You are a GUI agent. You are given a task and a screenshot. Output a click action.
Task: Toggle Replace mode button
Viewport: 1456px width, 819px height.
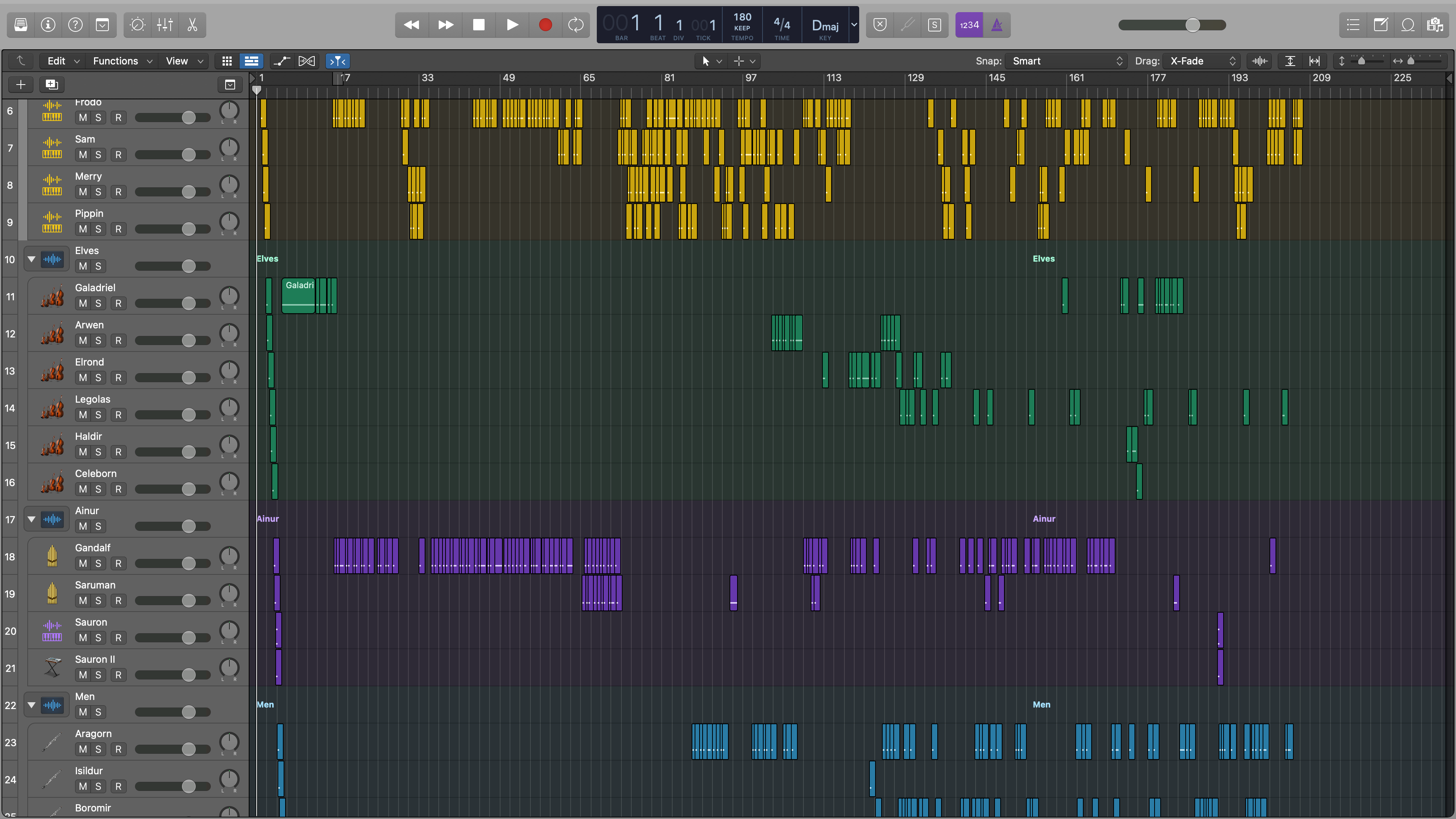[x=880, y=25]
